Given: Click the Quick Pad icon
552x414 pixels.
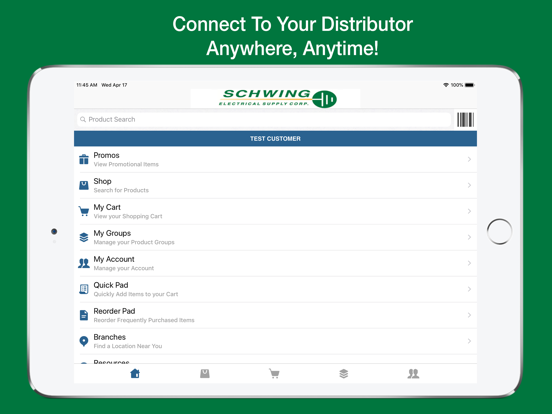Looking at the screenshot, I should pyautogui.click(x=84, y=289).
